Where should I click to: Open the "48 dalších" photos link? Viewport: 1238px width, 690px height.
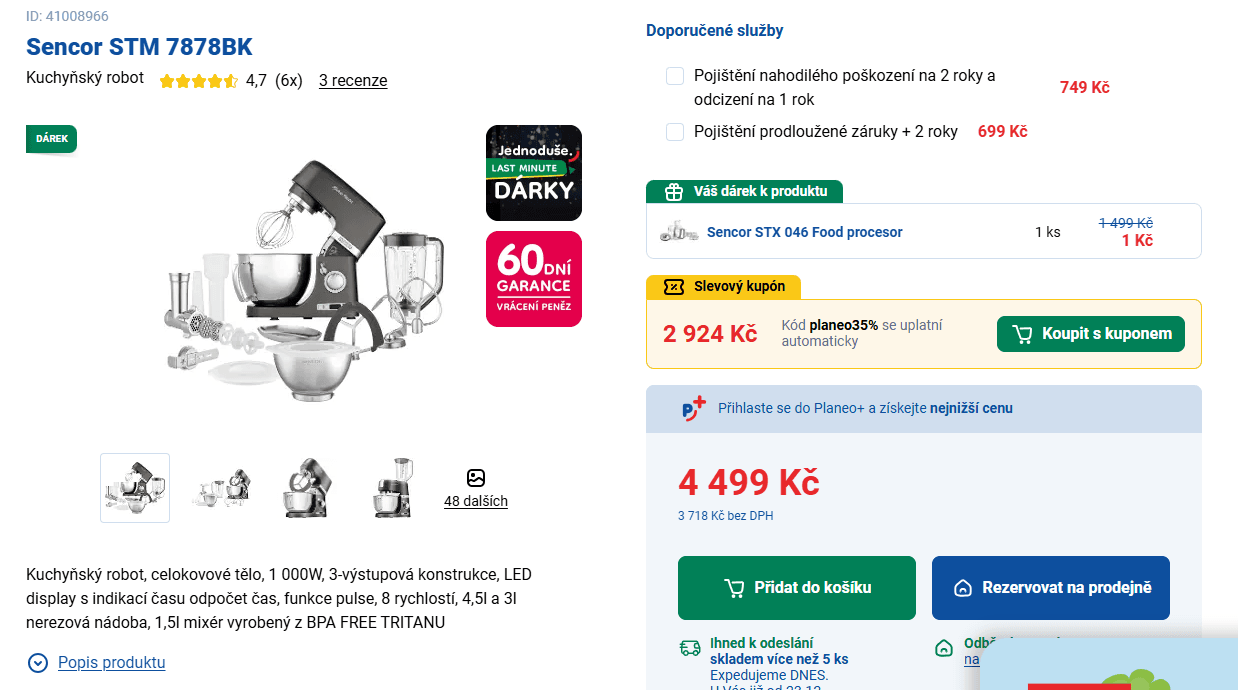click(477, 501)
